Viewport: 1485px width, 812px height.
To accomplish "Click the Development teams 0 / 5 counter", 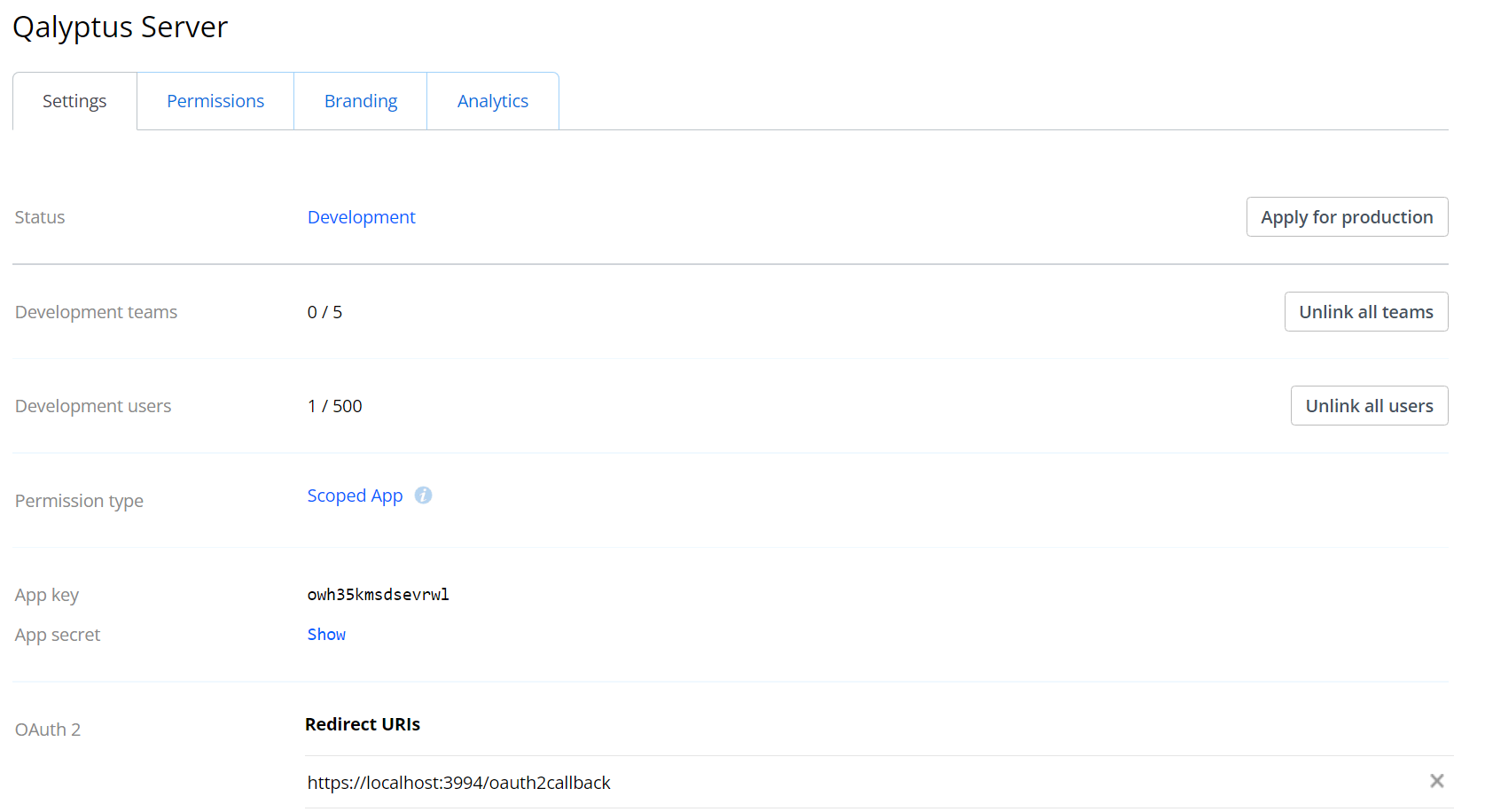I will [324, 311].
